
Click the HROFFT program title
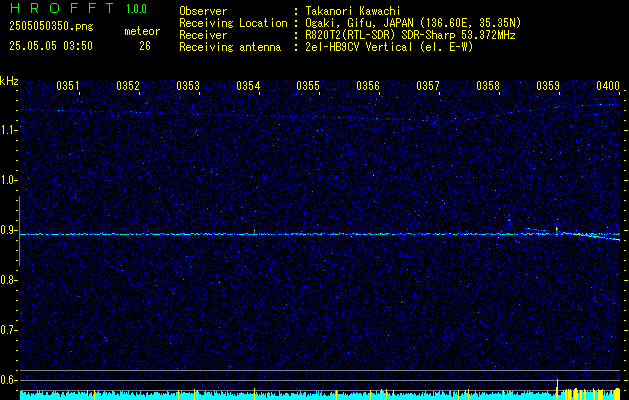(63, 8)
